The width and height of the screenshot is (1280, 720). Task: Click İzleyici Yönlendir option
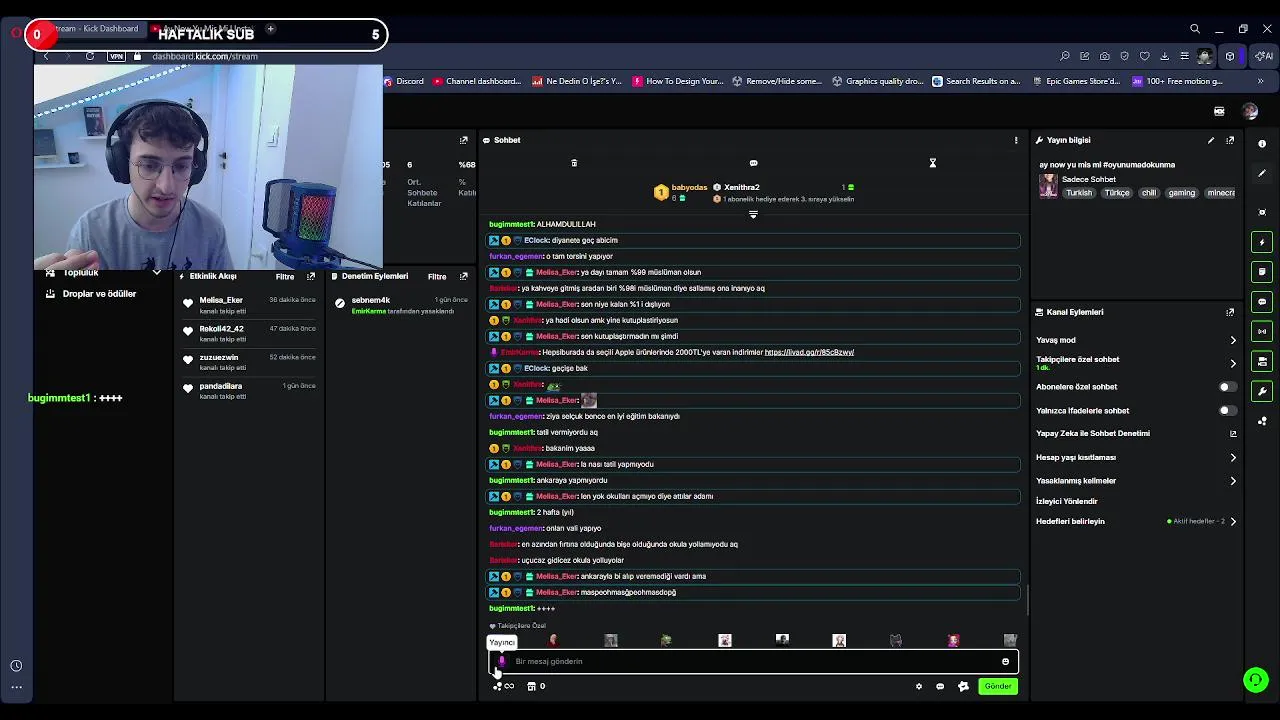(x=1066, y=501)
